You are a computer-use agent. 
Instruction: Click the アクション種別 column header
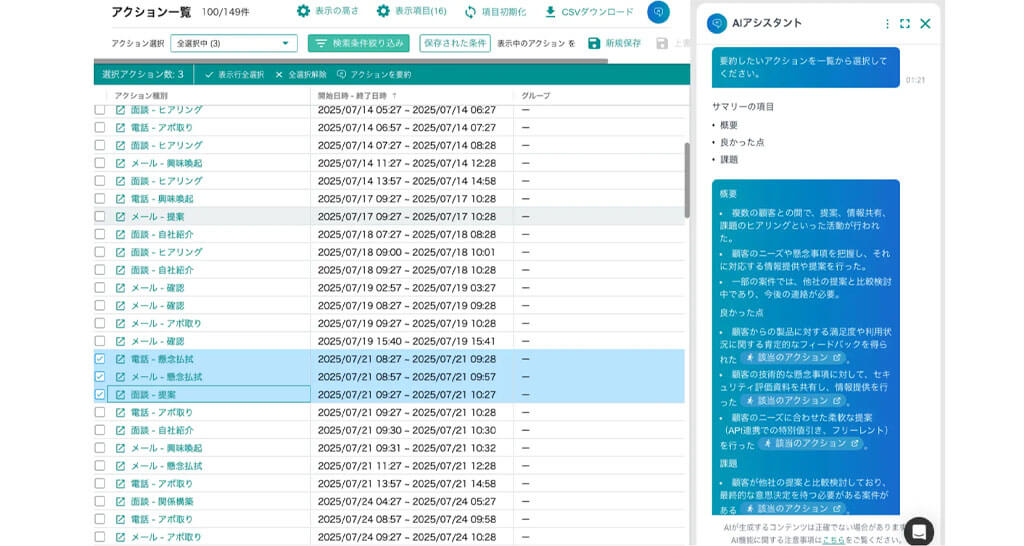[141, 95]
